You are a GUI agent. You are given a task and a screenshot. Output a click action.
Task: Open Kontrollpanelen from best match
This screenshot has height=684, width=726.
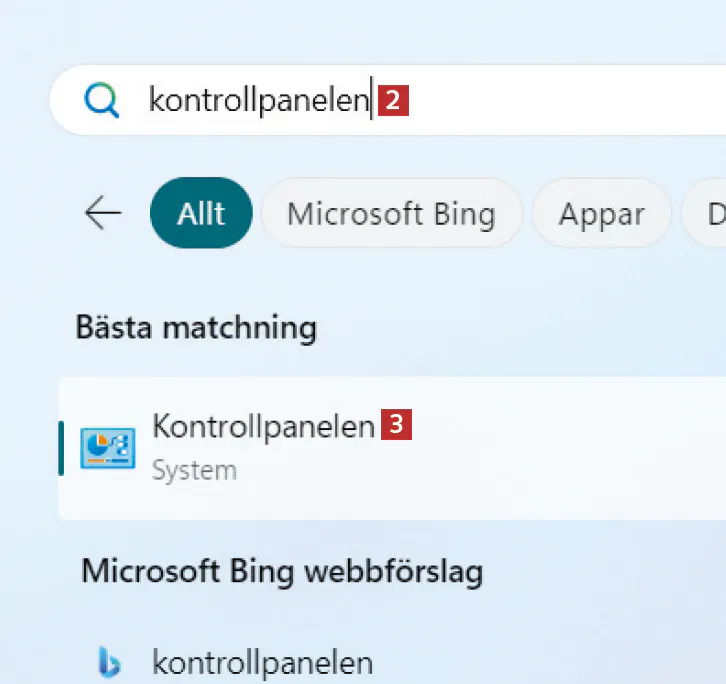point(263,427)
